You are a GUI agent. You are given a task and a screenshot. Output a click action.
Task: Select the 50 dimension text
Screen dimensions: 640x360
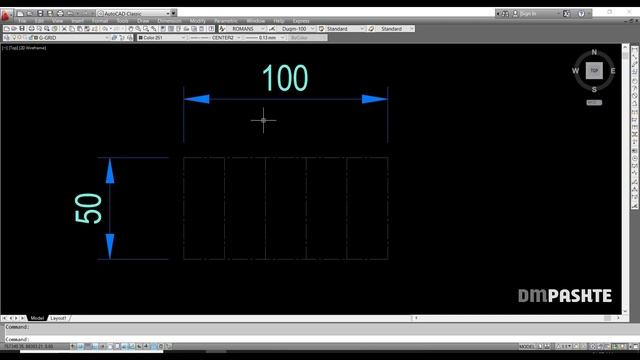(x=88, y=209)
